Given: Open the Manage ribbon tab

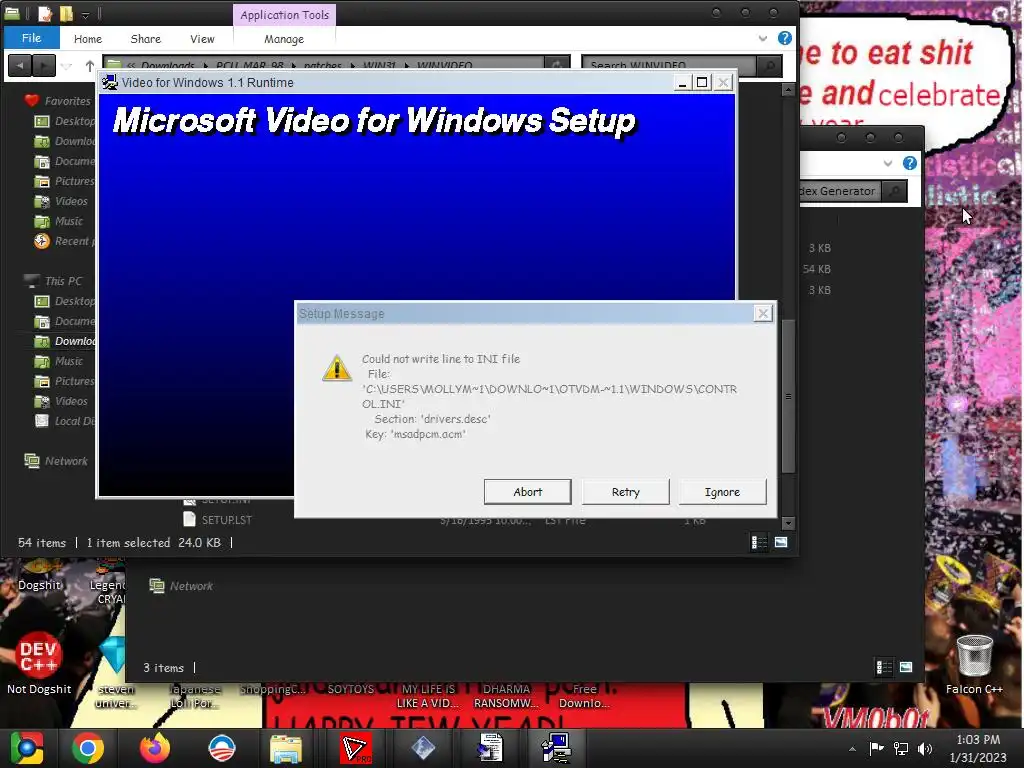Looking at the screenshot, I should [283, 39].
